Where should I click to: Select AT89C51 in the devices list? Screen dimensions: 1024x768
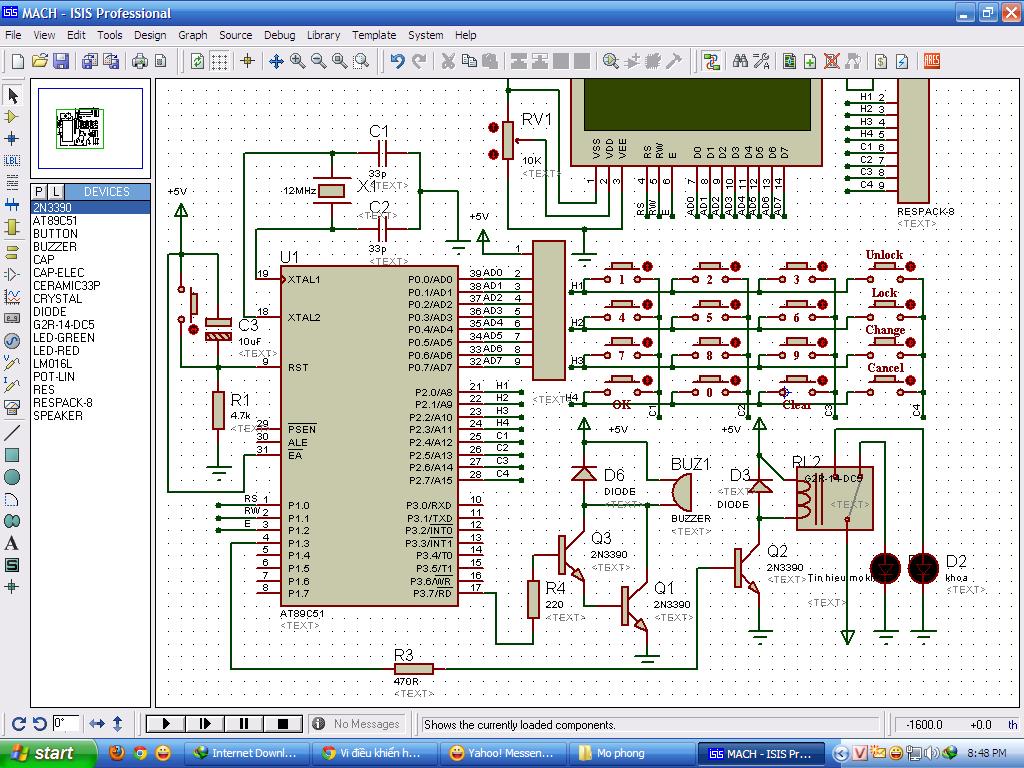(54, 221)
